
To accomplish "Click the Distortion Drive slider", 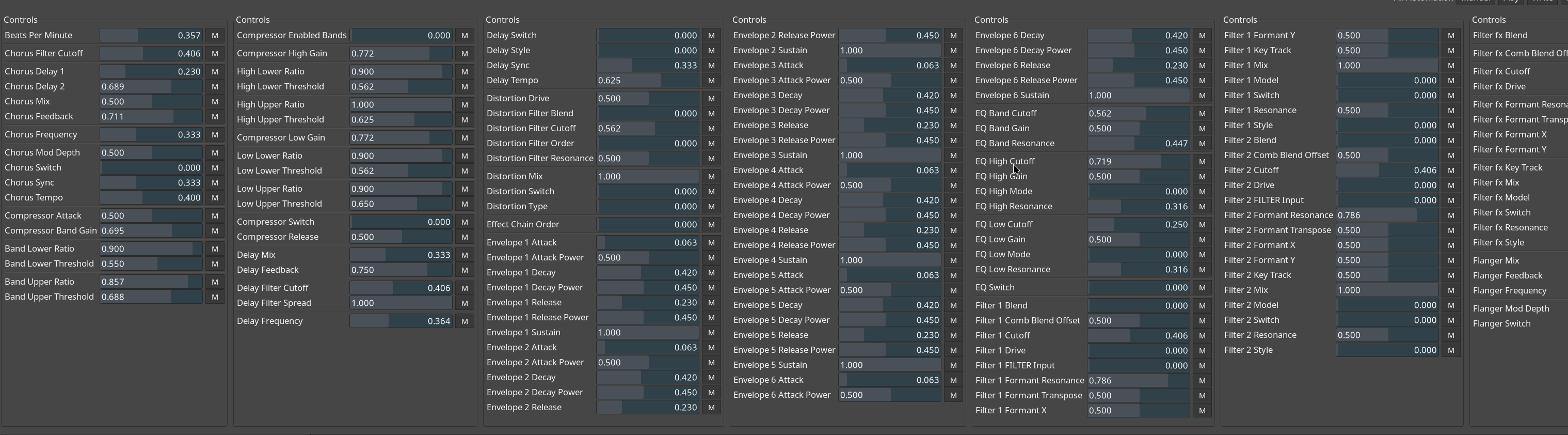I will [x=648, y=98].
